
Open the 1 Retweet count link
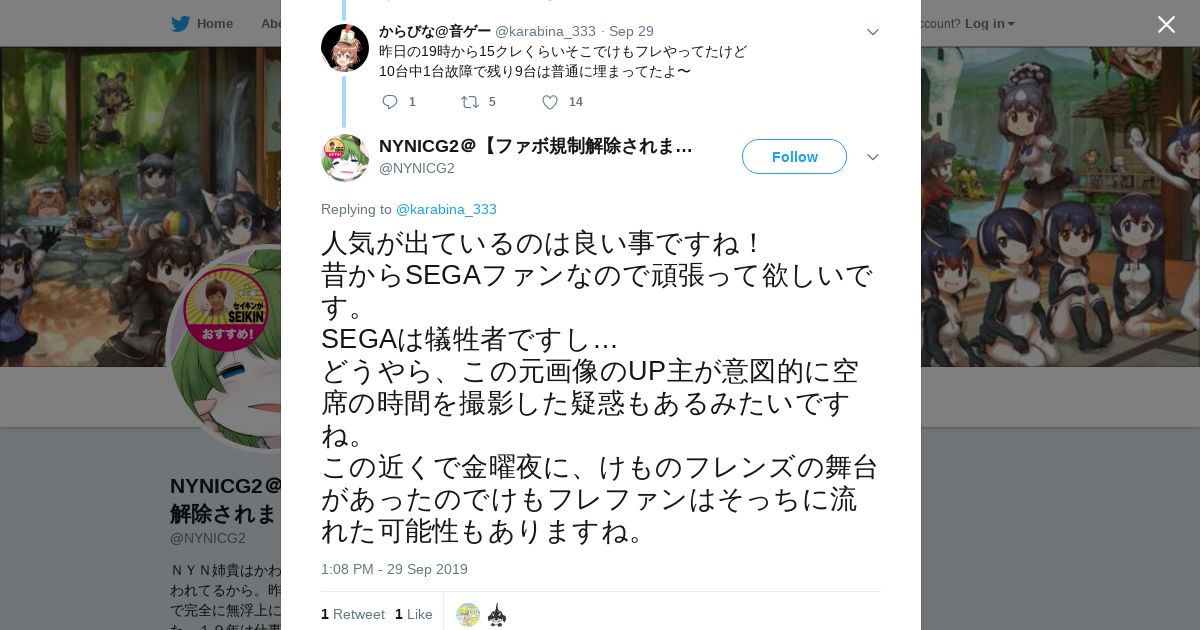coord(353,614)
